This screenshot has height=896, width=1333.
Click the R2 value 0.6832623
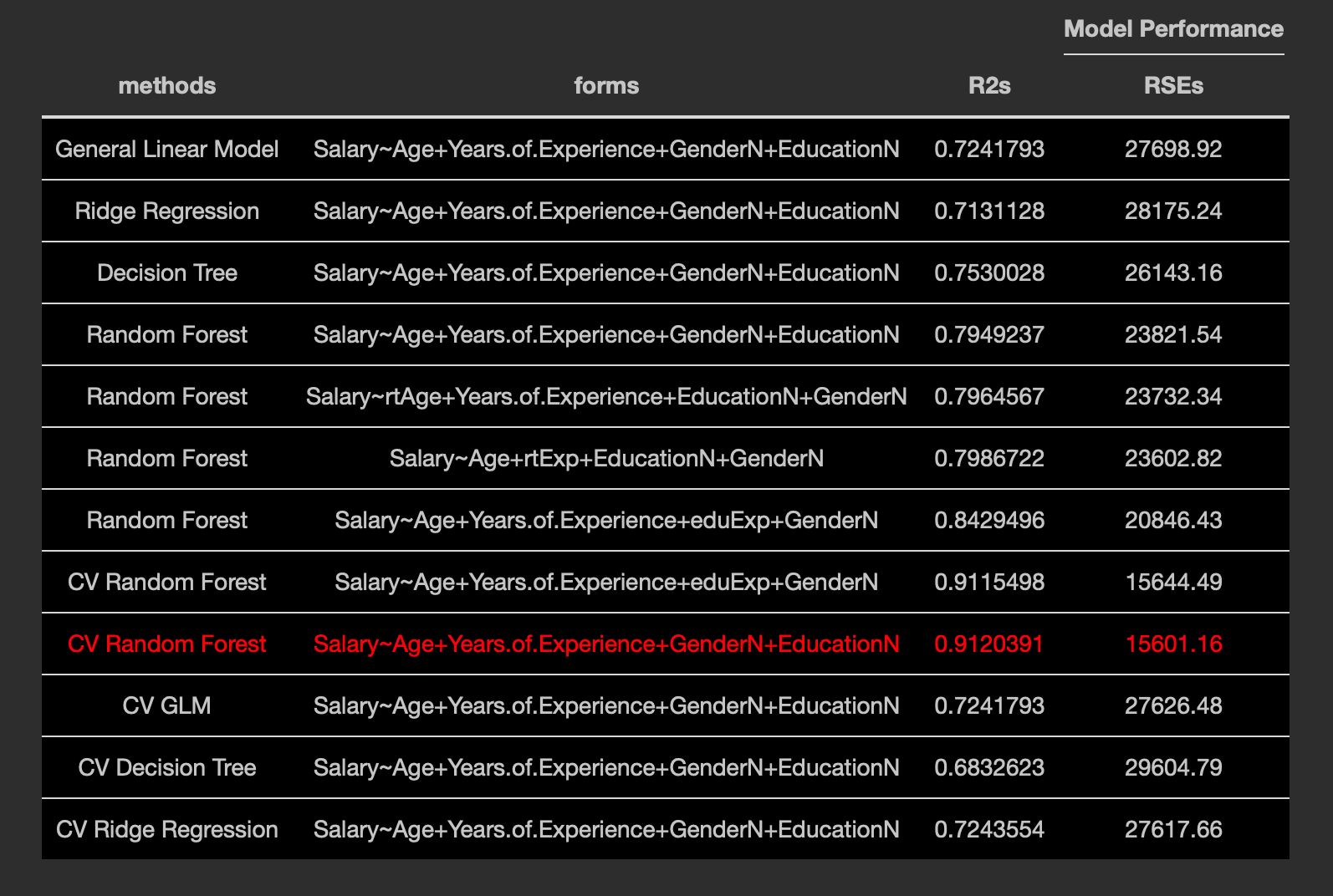click(x=989, y=768)
